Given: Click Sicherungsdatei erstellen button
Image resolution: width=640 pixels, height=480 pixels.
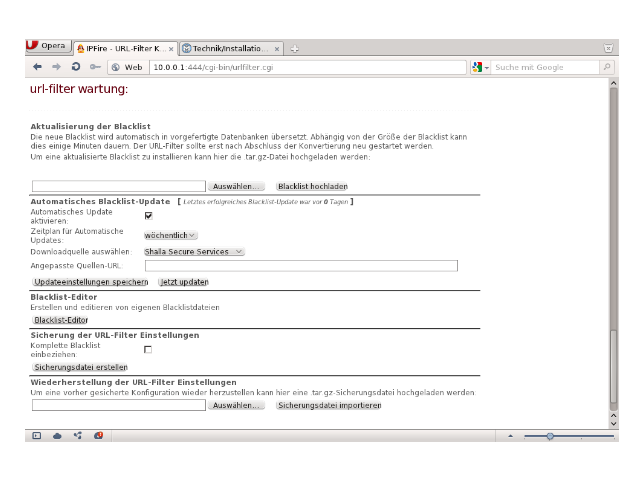Looking at the screenshot, I should pyautogui.click(x=81, y=367).
